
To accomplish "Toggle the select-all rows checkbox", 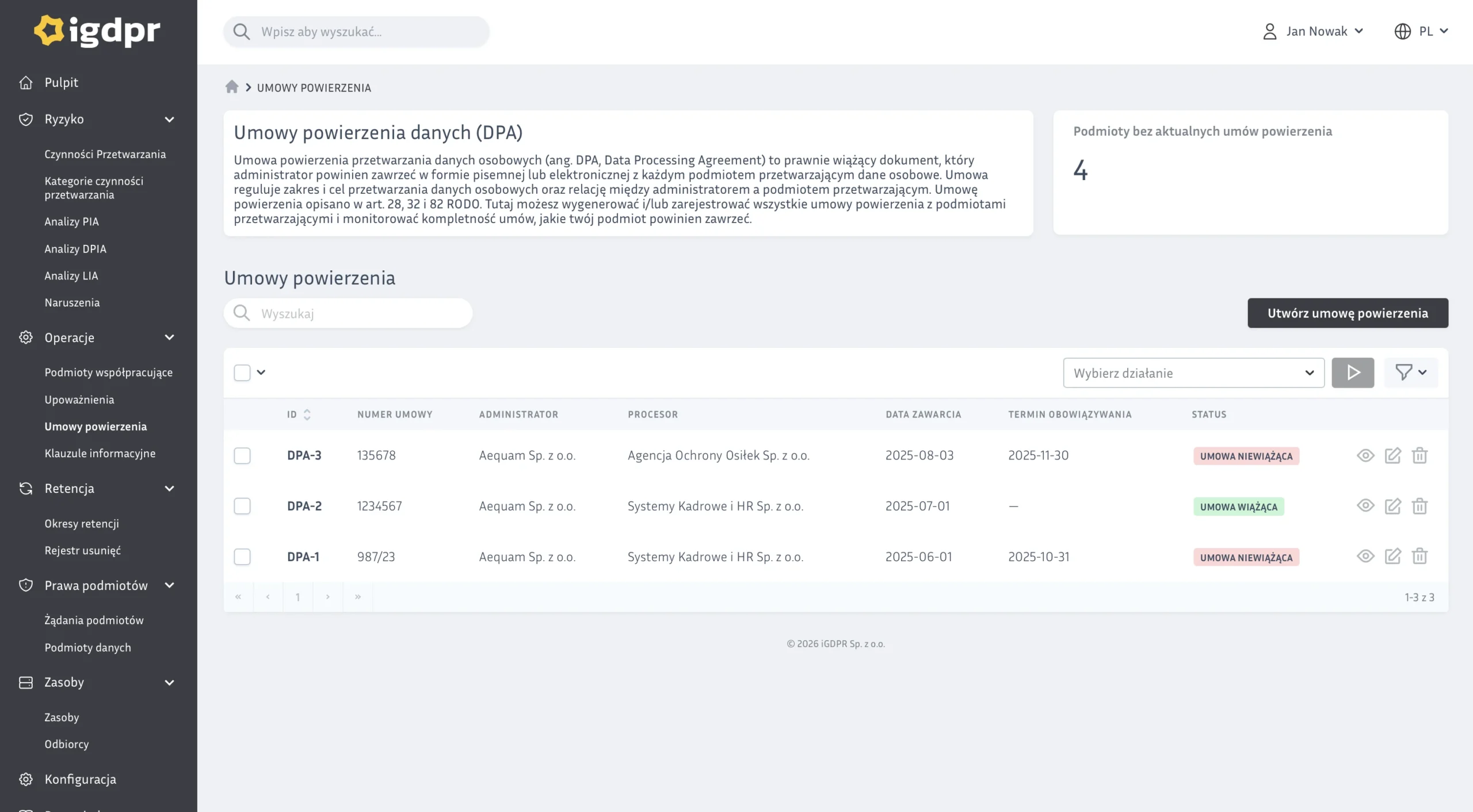I will click(x=242, y=373).
